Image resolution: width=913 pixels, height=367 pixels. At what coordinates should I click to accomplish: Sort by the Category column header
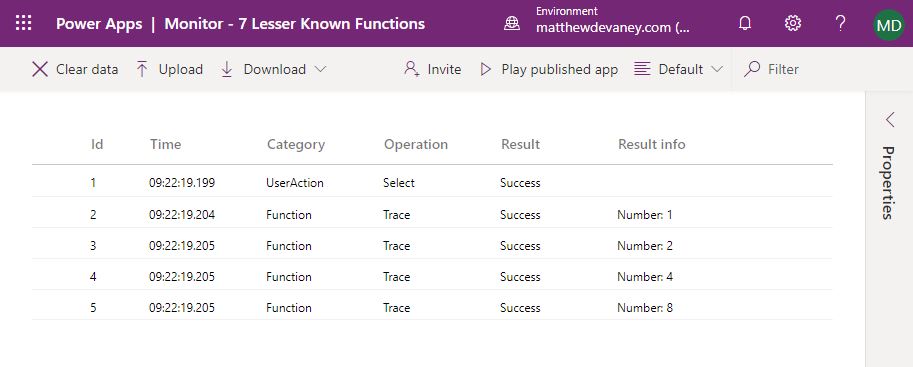pyautogui.click(x=296, y=144)
